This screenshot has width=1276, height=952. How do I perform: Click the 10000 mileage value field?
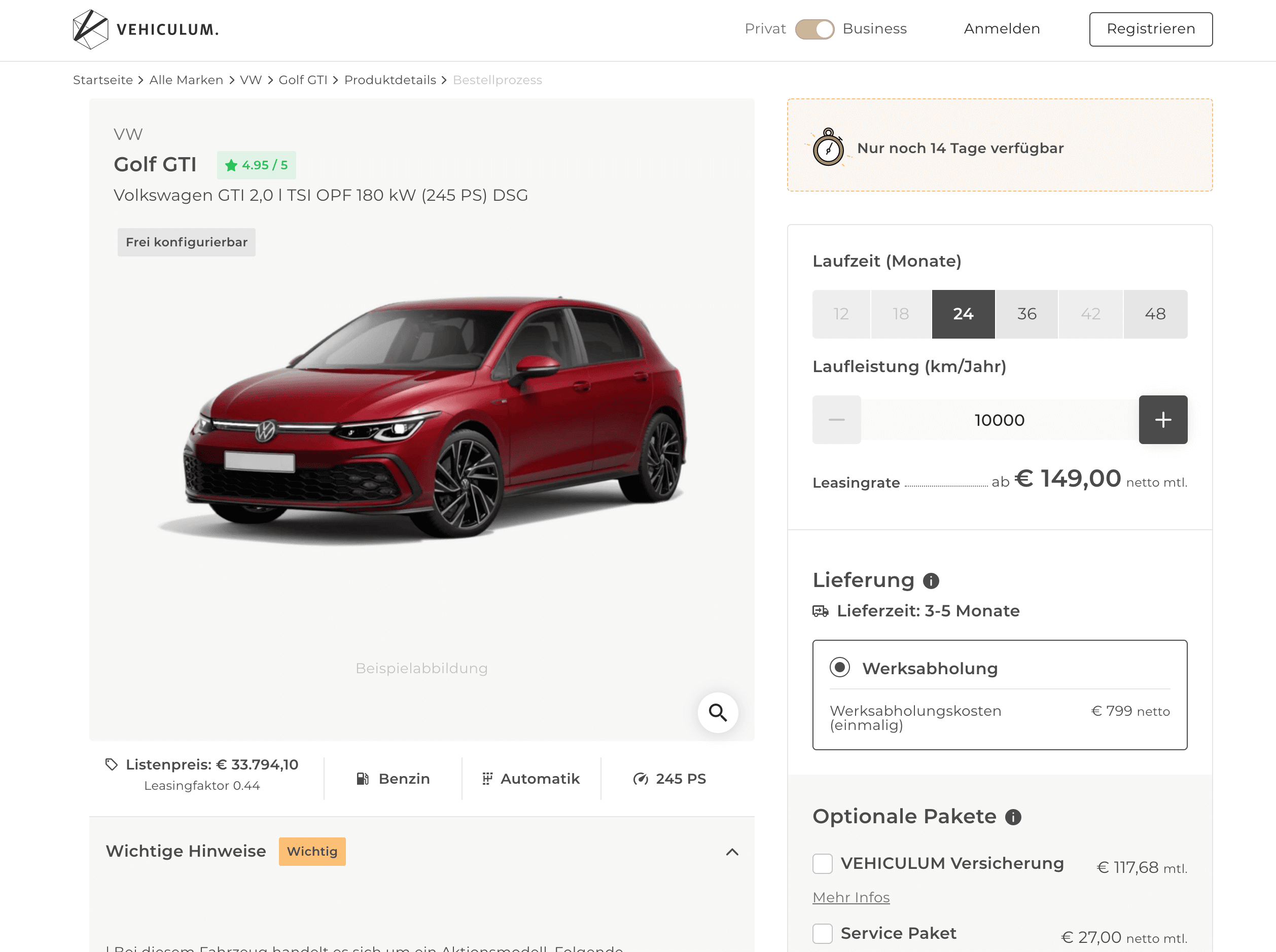[x=999, y=420]
